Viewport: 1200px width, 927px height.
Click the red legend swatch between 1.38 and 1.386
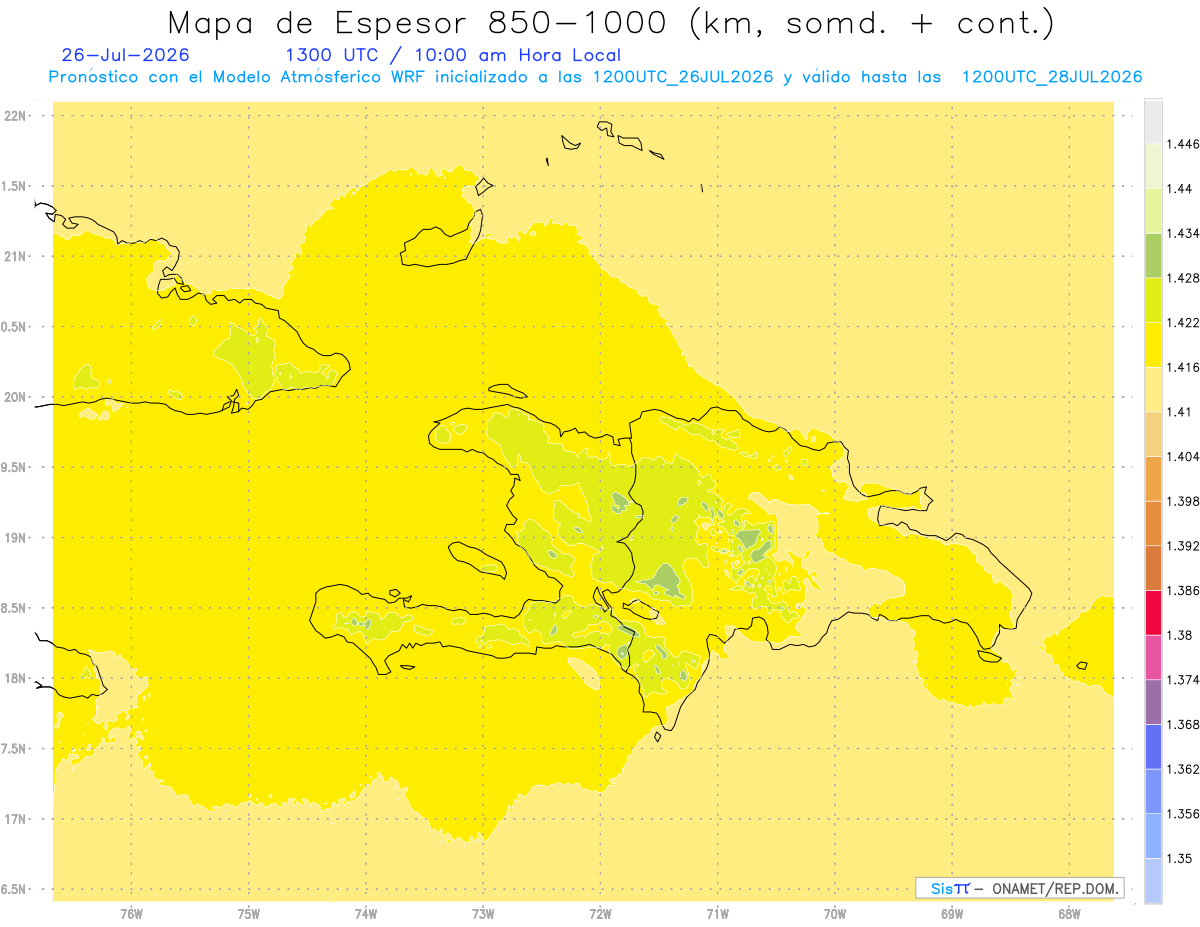[1153, 613]
